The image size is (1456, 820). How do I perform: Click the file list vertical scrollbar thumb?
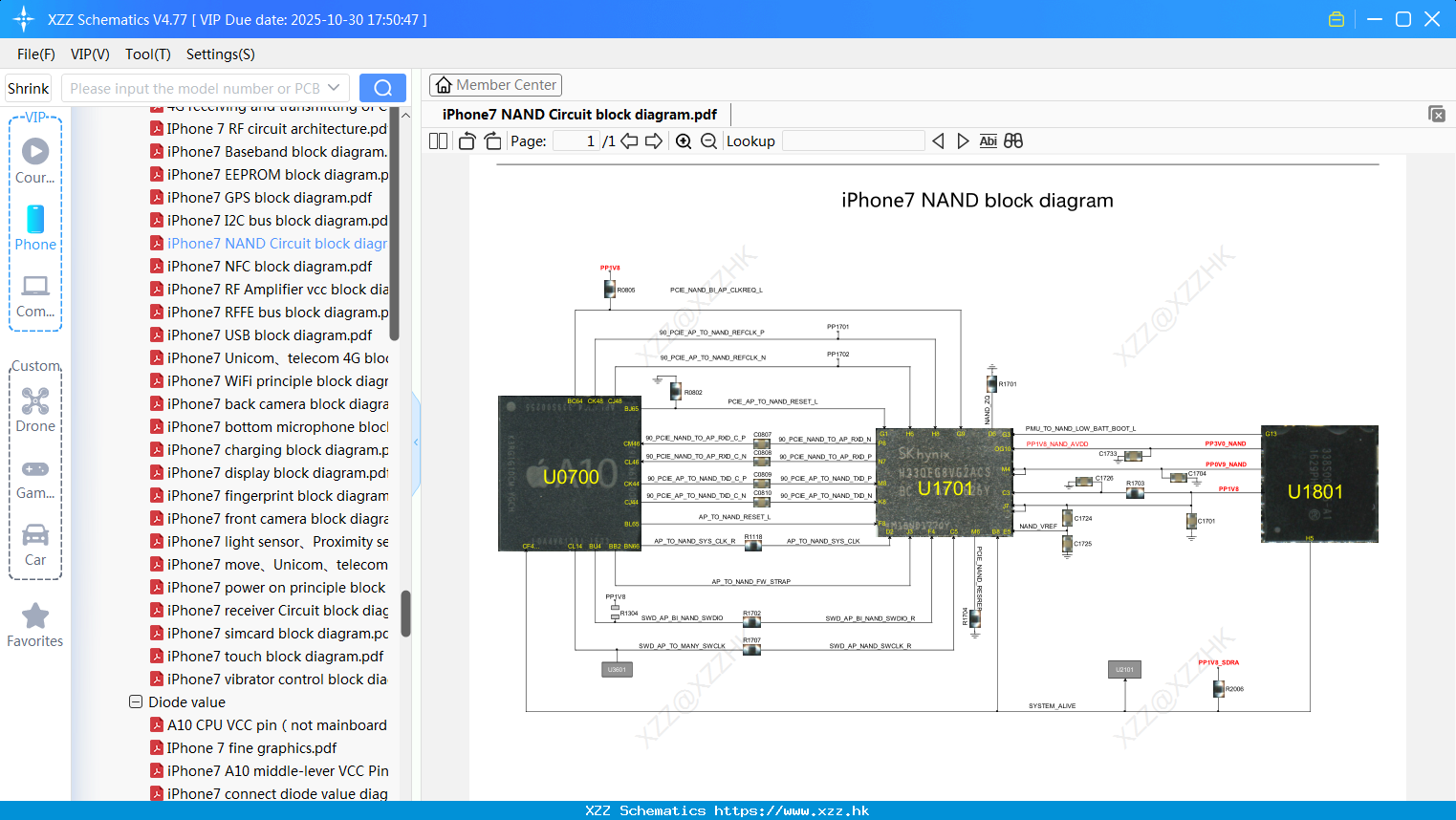(x=405, y=614)
